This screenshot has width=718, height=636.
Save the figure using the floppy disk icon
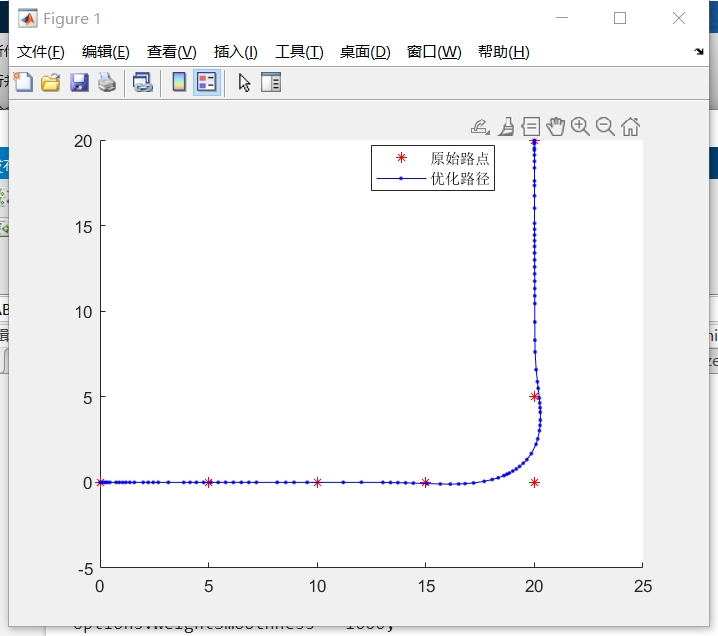coord(79,83)
